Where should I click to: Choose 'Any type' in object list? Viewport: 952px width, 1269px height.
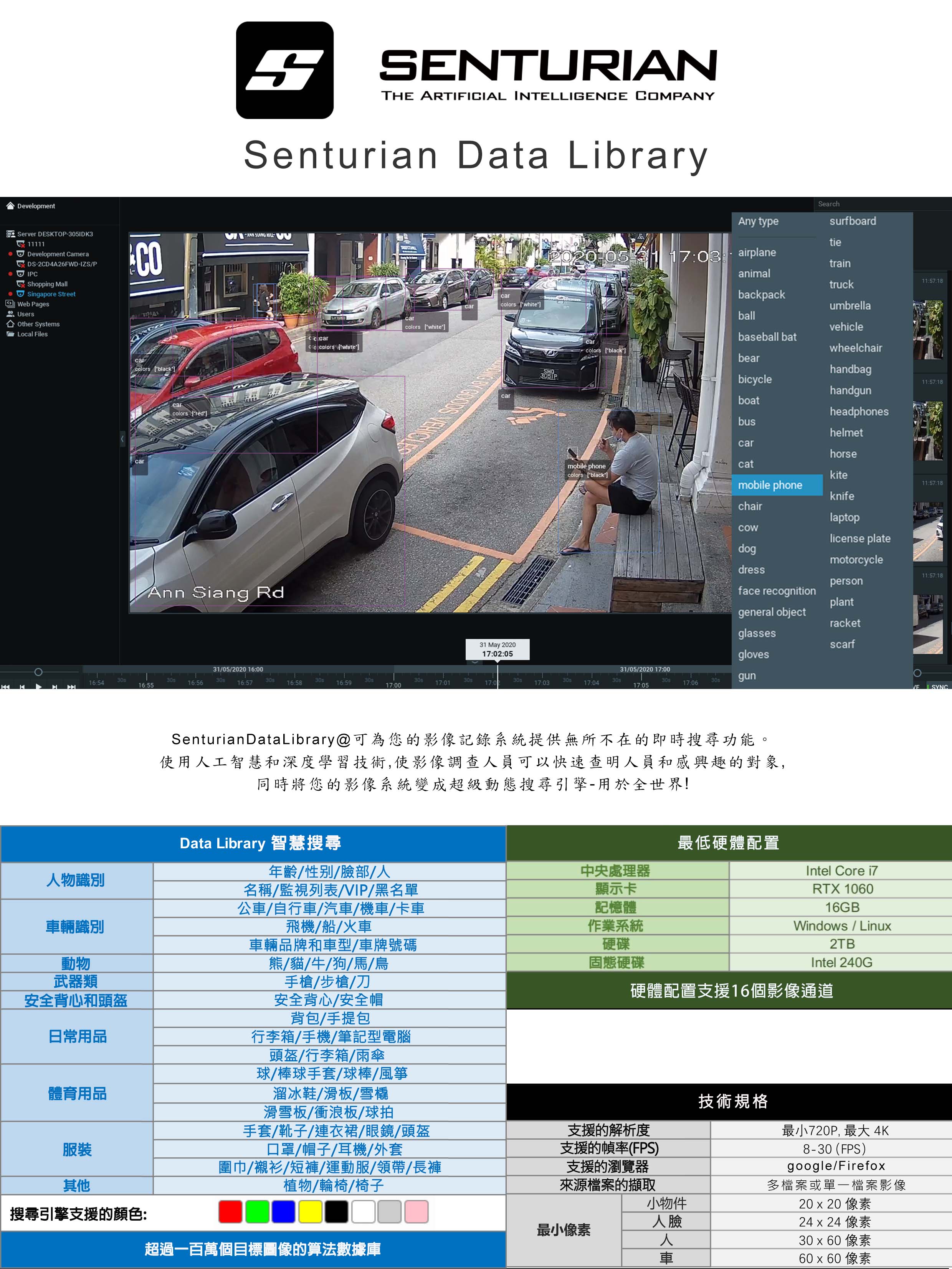coord(758,221)
